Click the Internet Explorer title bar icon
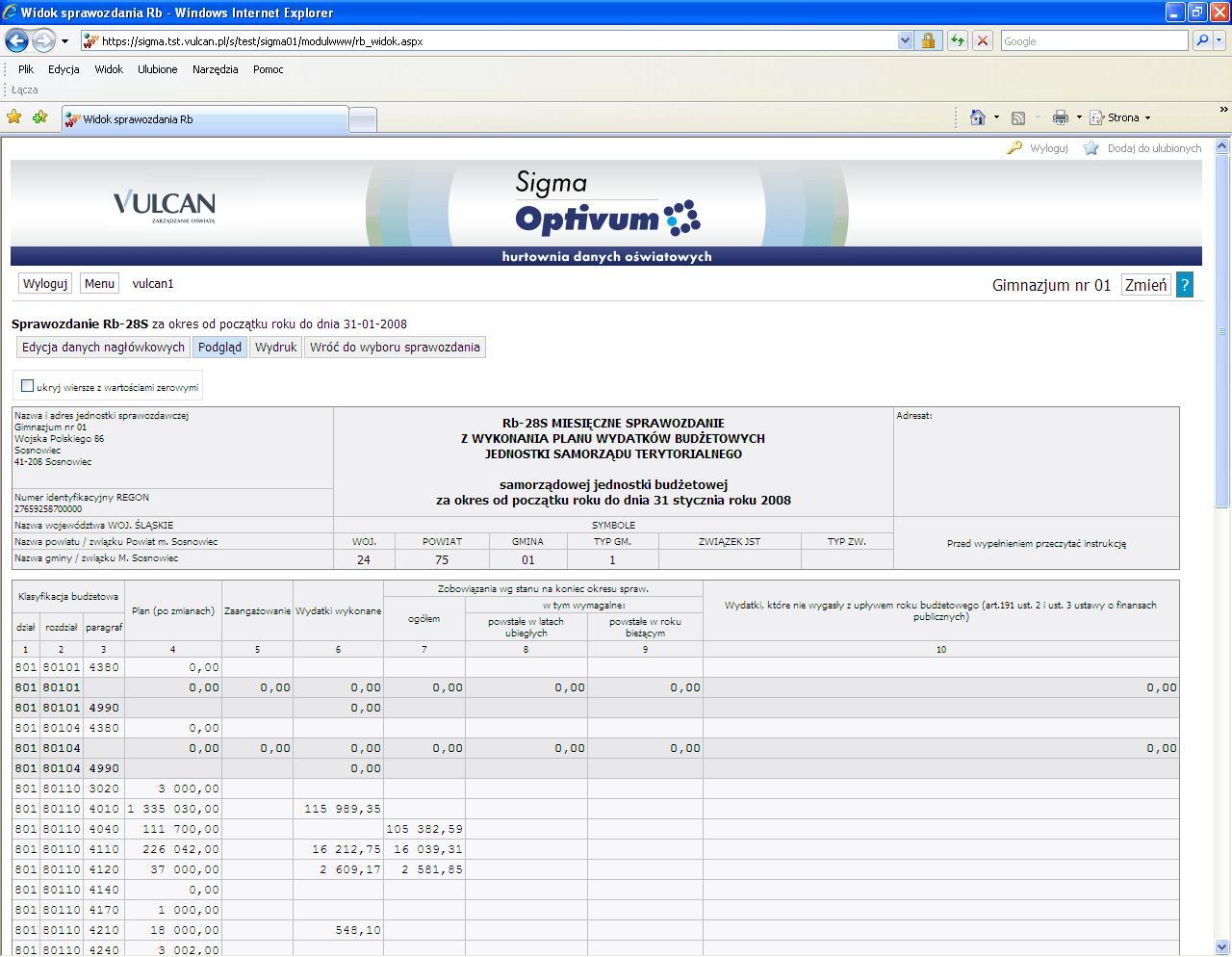Screen dimensions: 1232x957 pyautogui.click(x=11, y=13)
